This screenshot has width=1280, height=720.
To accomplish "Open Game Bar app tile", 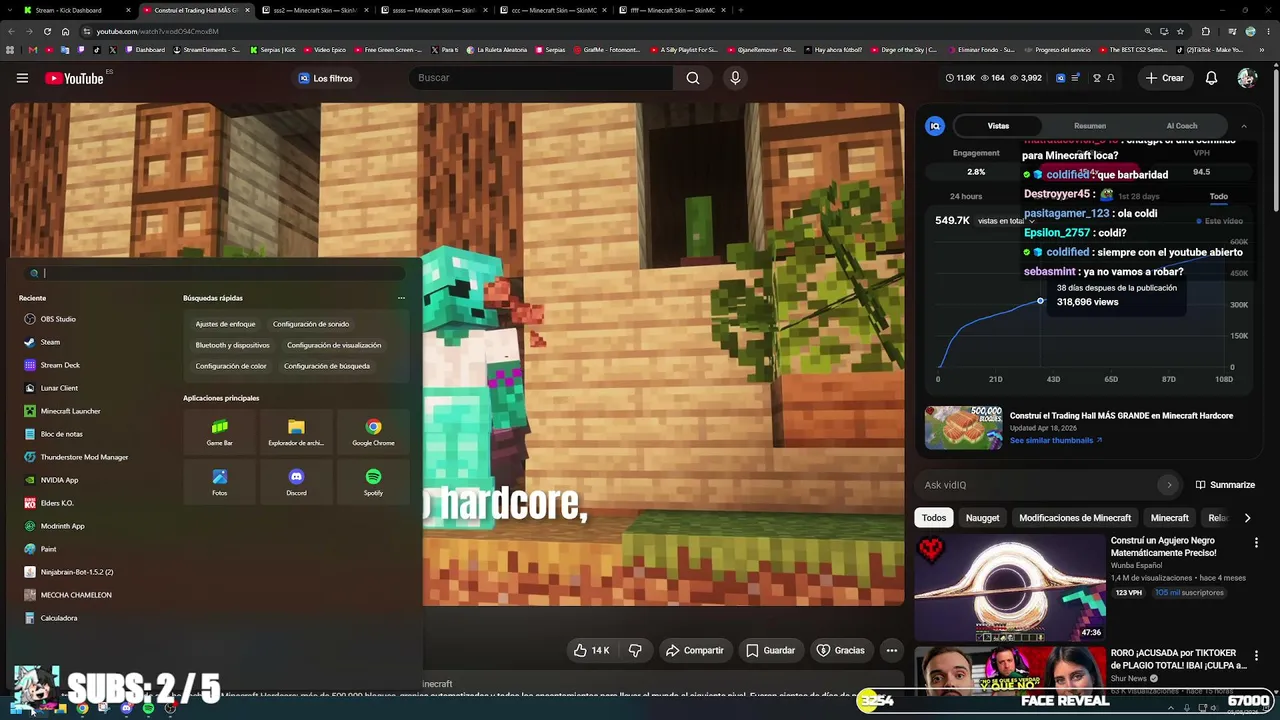I will click(219, 432).
